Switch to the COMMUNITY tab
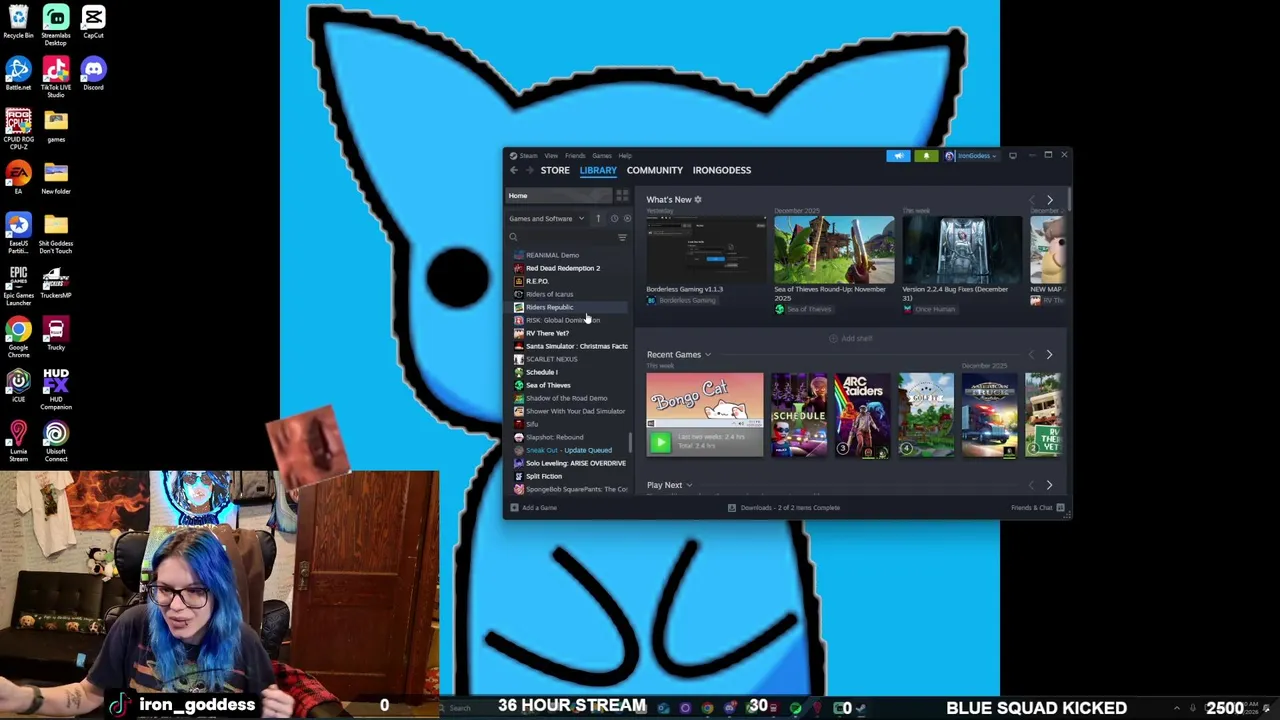1280x720 pixels. click(x=655, y=170)
